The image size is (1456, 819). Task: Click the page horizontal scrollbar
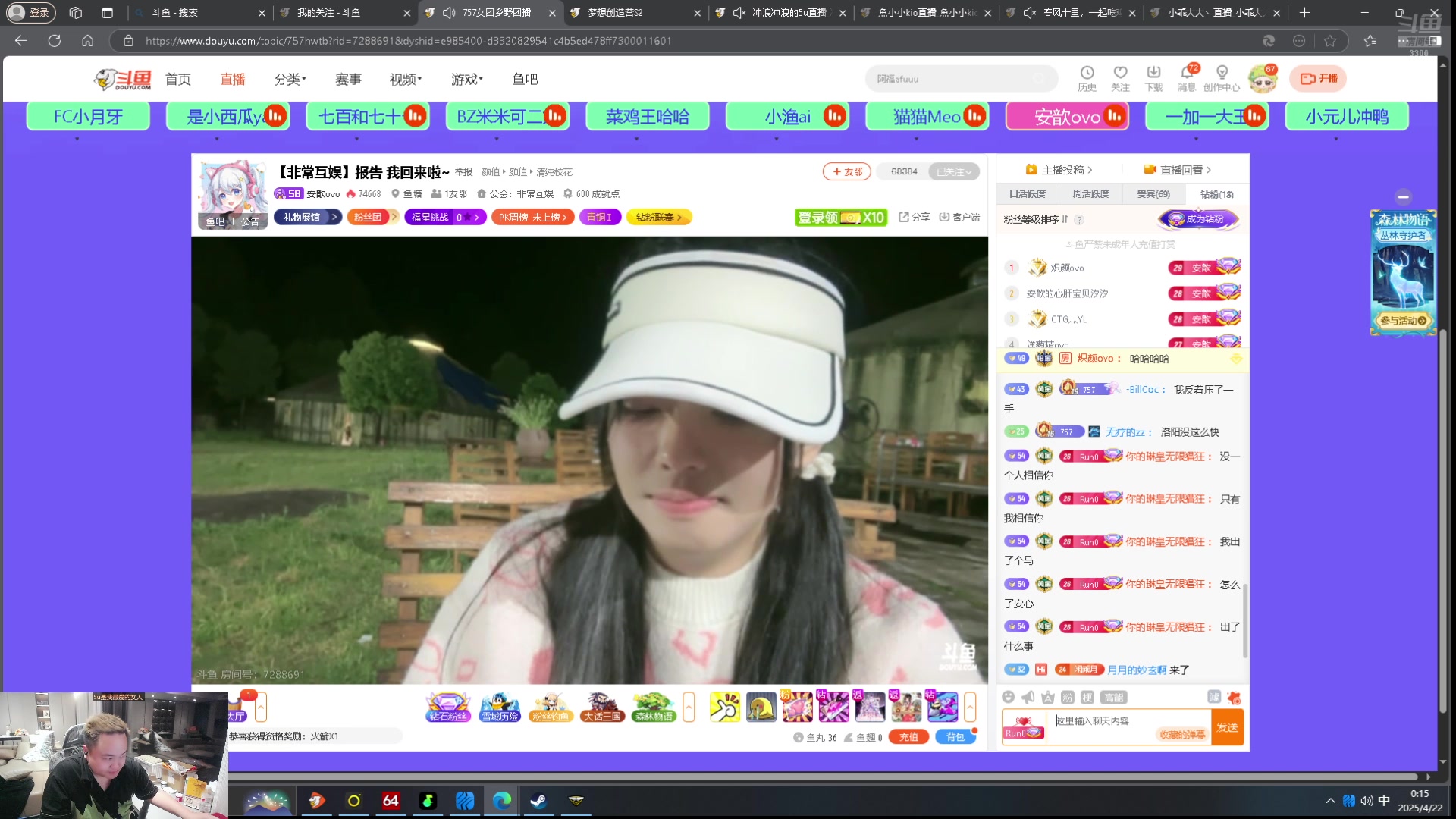(x=823, y=777)
